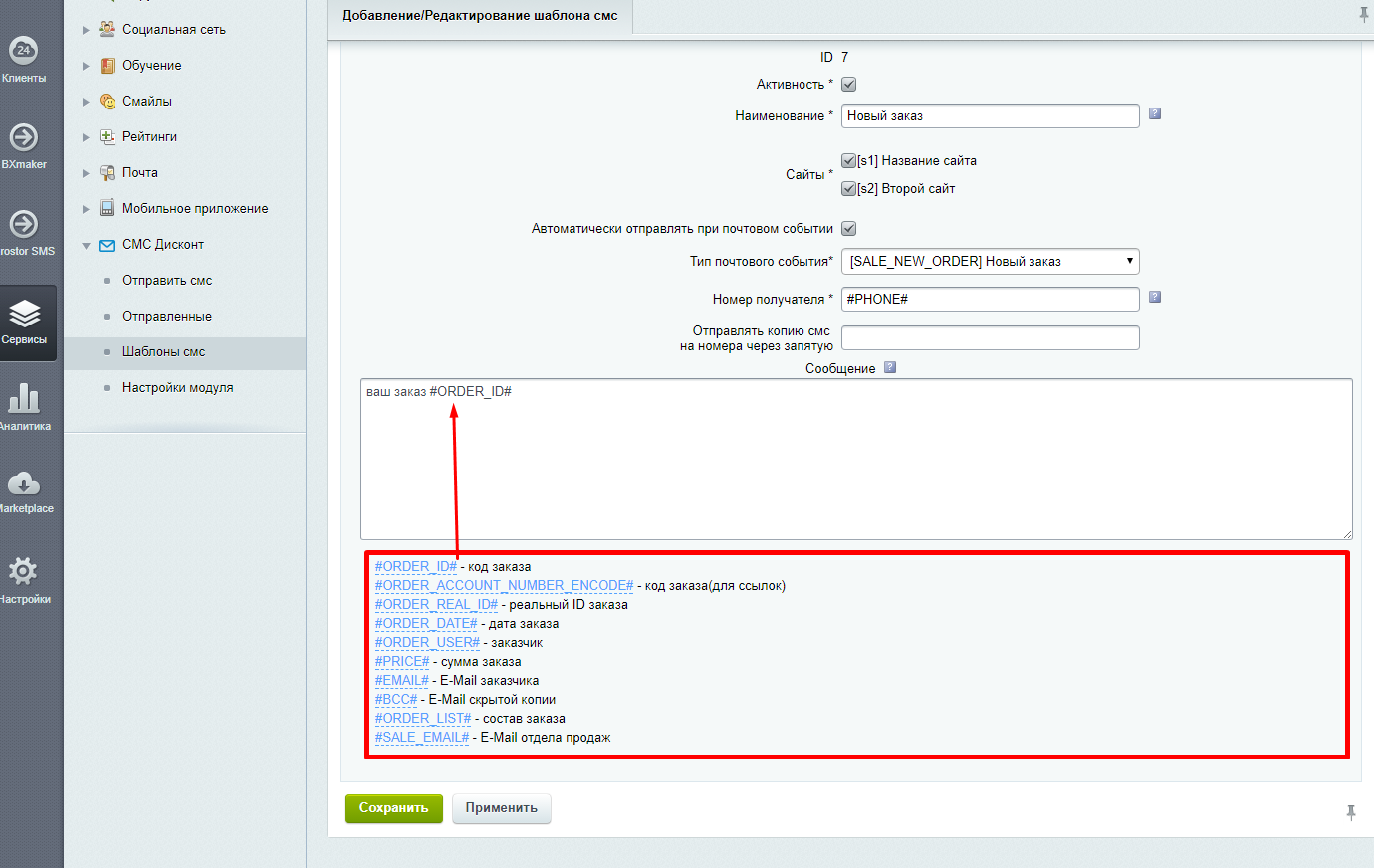This screenshot has height=868, width=1374.
Task: Open the Тип почтового события dropdown
Action: [x=990, y=261]
